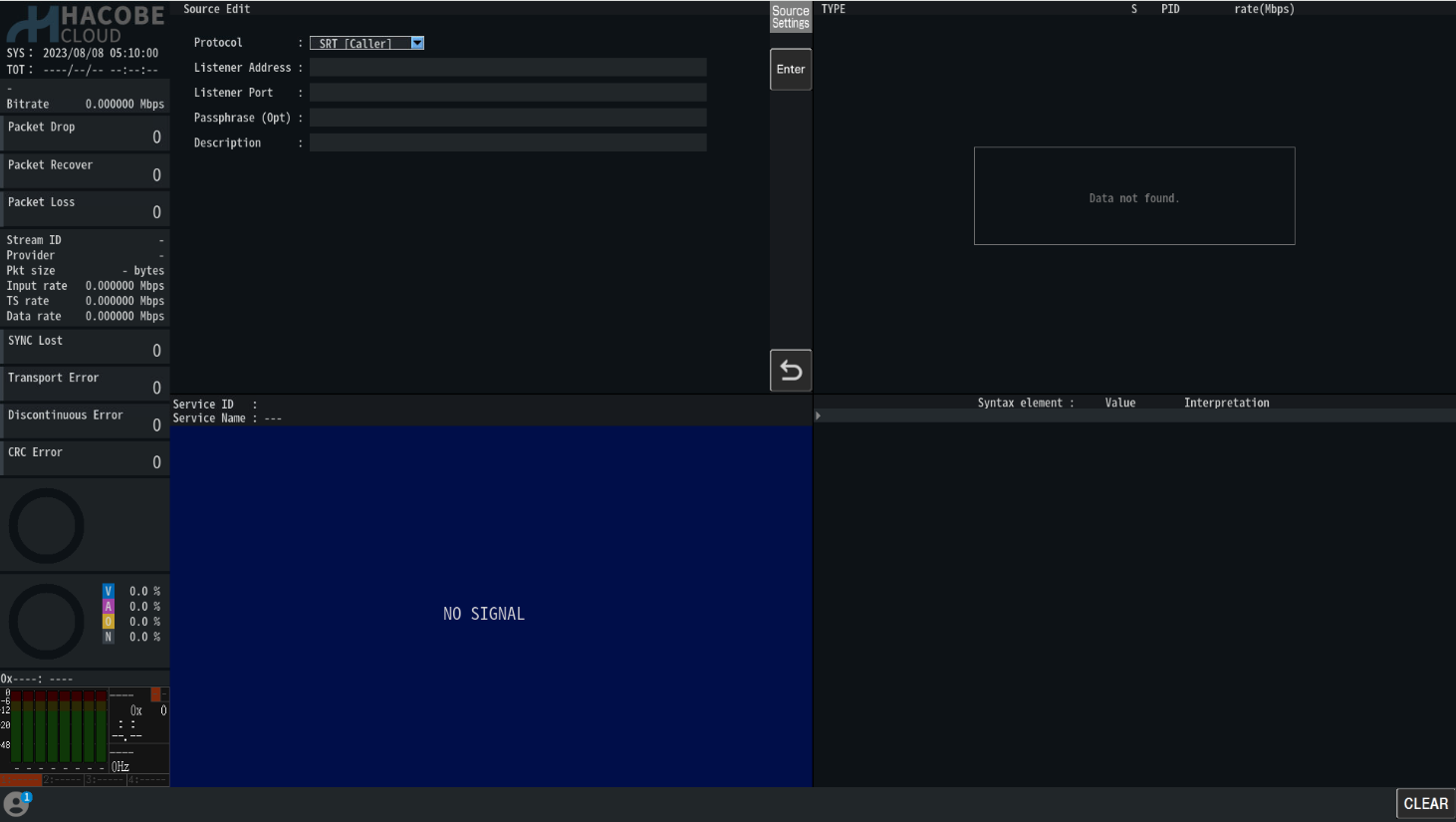Click the purple A audio indicator
This screenshot has height=822, width=1456.
pos(109,606)
